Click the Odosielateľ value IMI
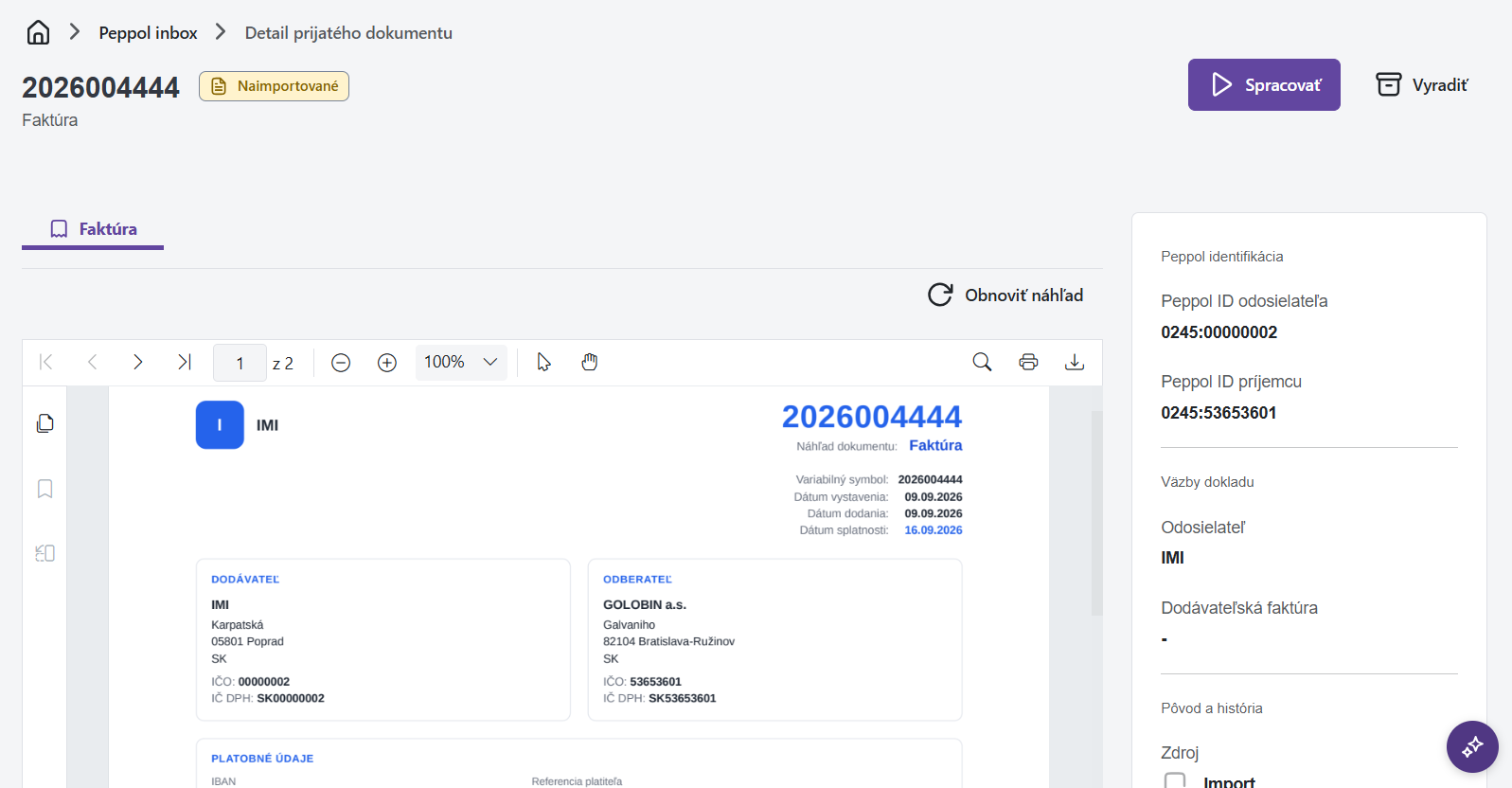This screenshot has height=788, width=1512. click(x=1172, y=558)
